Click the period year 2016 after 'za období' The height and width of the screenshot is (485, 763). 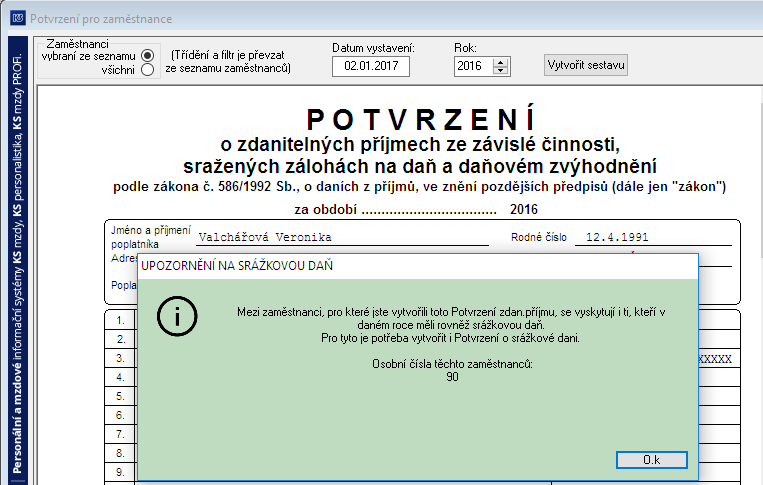[x=524, y=210]
